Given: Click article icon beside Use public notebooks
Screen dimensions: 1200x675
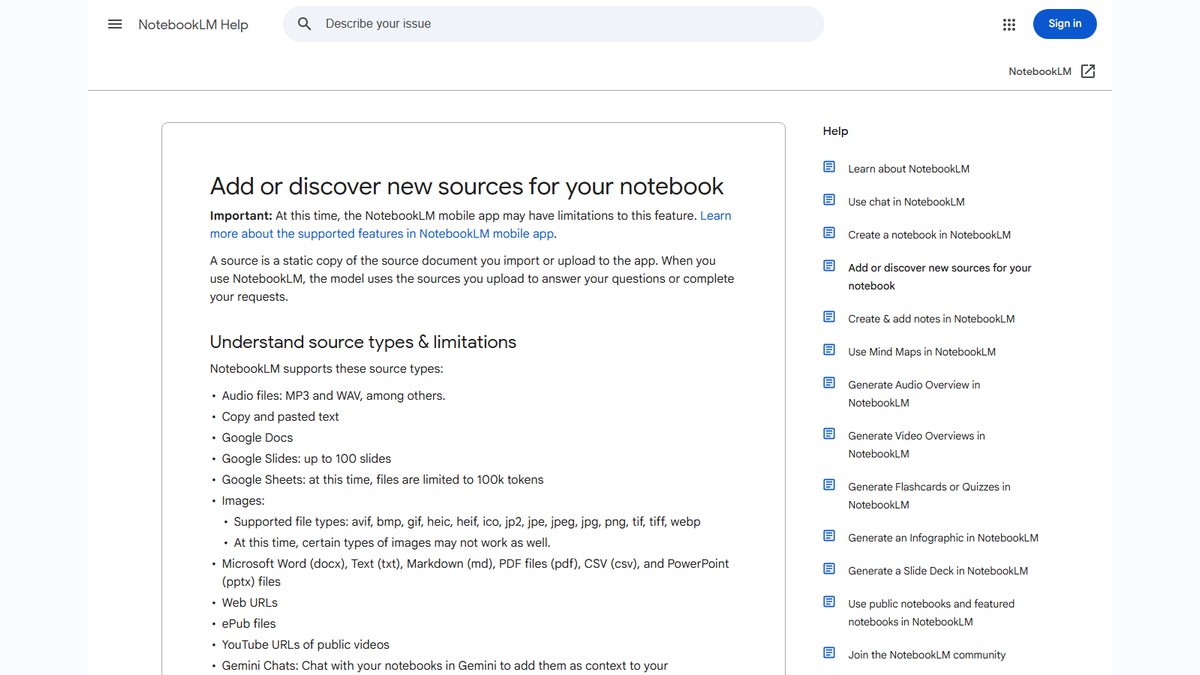Looking at the screenshot, I should (829, 602).
